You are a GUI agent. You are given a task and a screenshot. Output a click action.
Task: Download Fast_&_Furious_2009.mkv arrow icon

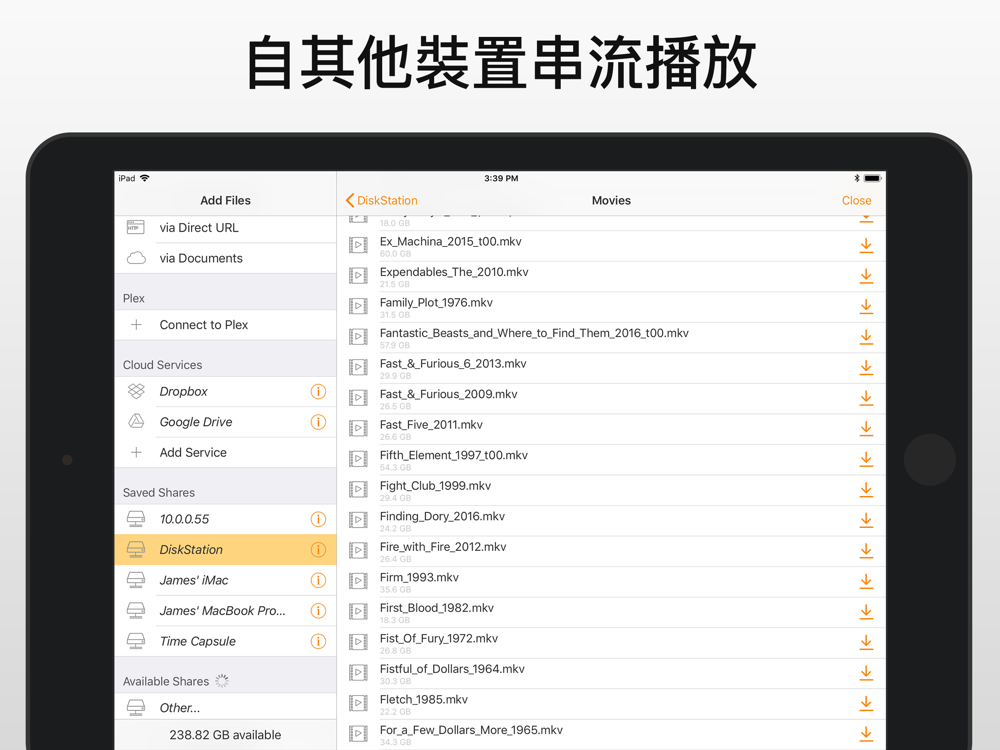pos(866,398)
